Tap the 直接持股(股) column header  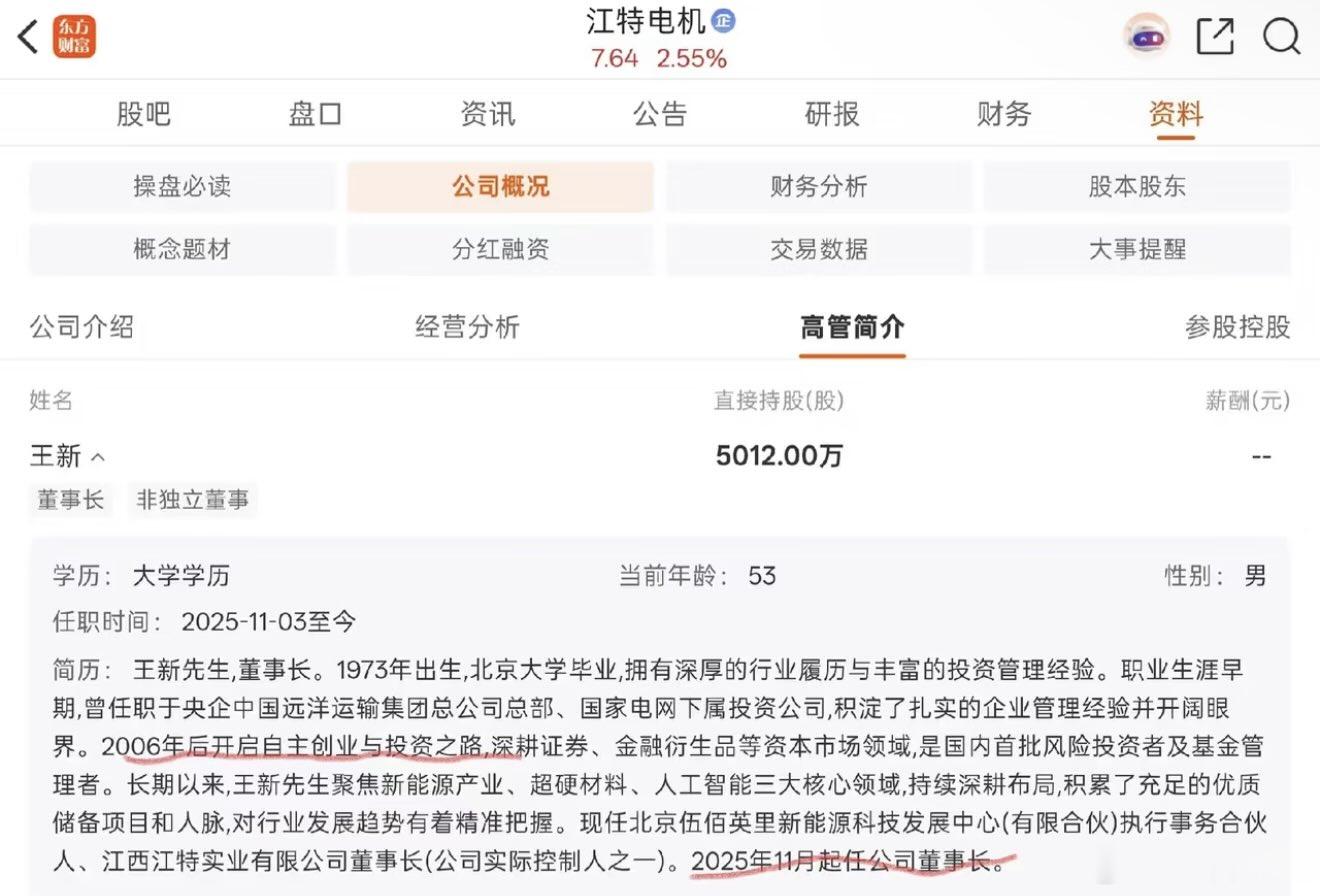point(779,401)
